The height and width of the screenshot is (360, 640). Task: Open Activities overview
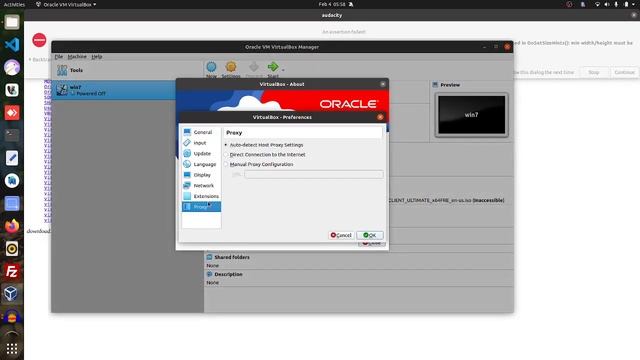pos(14,4)
